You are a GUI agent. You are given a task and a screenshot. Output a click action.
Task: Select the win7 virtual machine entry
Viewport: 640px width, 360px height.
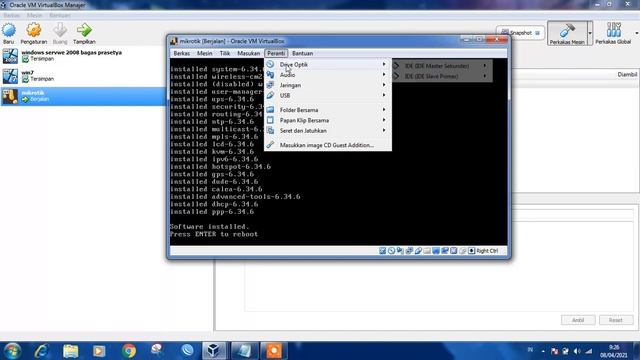[83, 76]
